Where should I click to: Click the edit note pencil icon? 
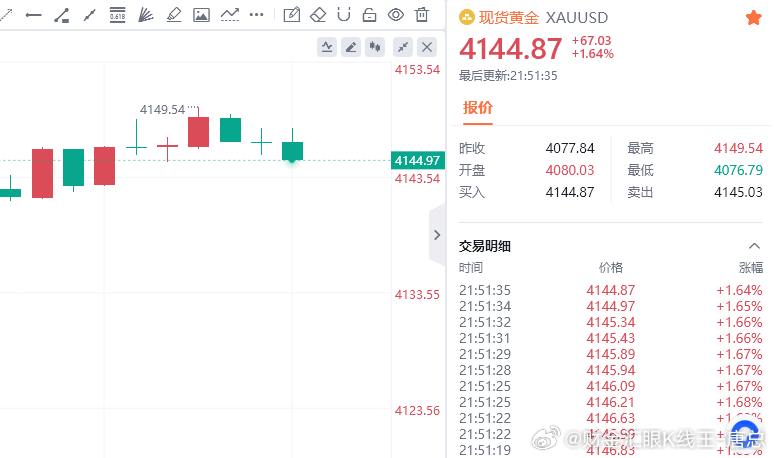(292, 15)
